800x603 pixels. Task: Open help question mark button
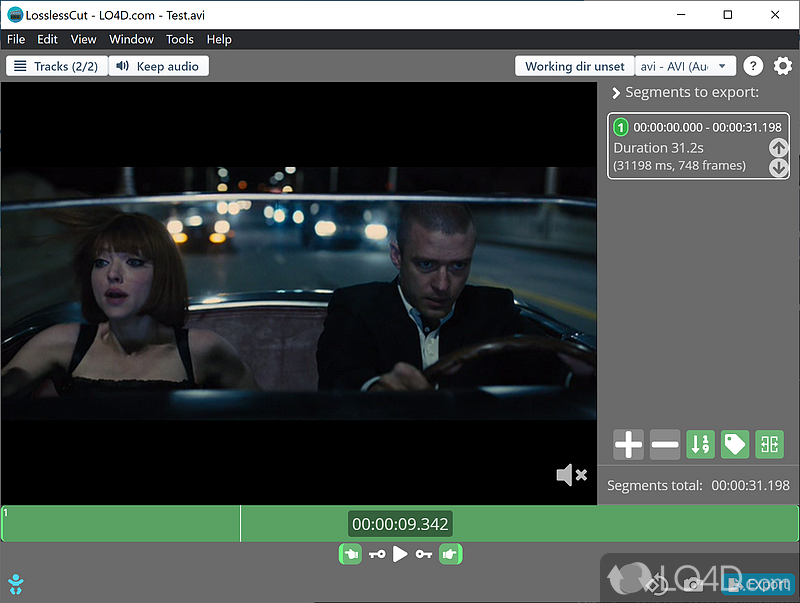pos(753,66)
